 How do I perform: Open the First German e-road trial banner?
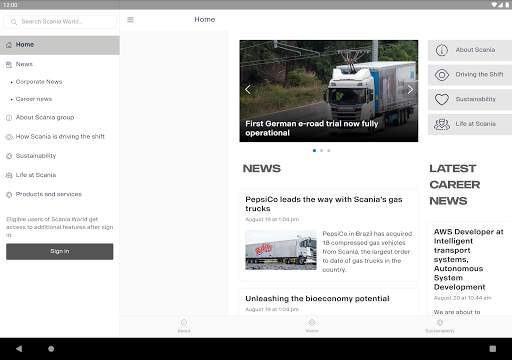pos(329,91)
